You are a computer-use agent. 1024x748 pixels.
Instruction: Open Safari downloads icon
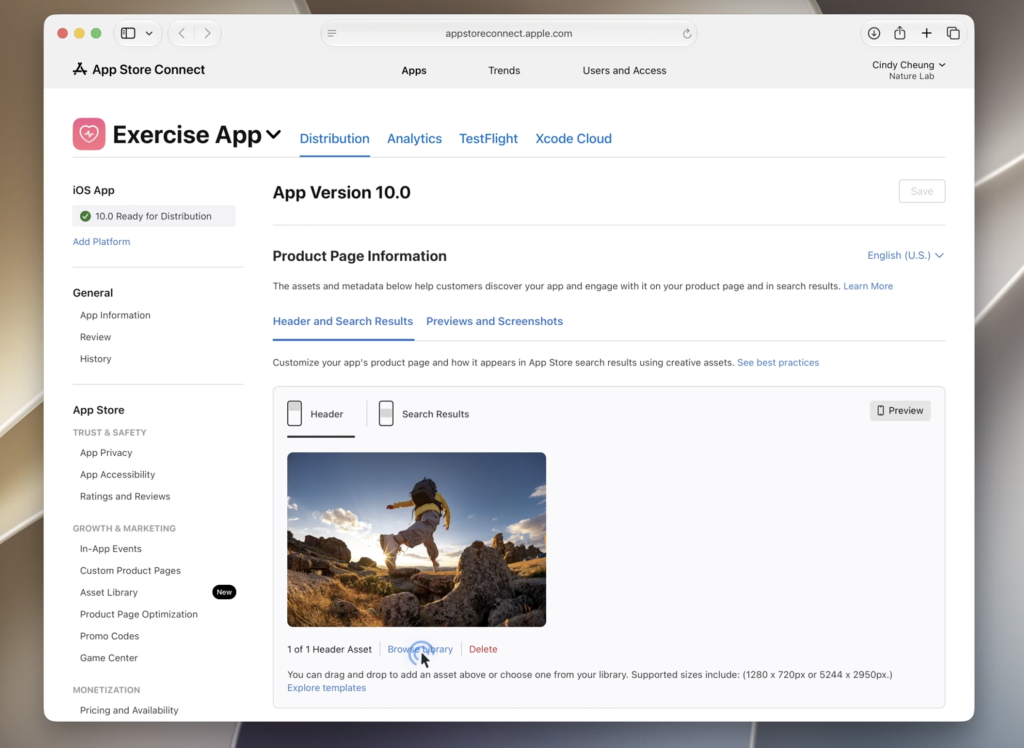tap(874, 33)
